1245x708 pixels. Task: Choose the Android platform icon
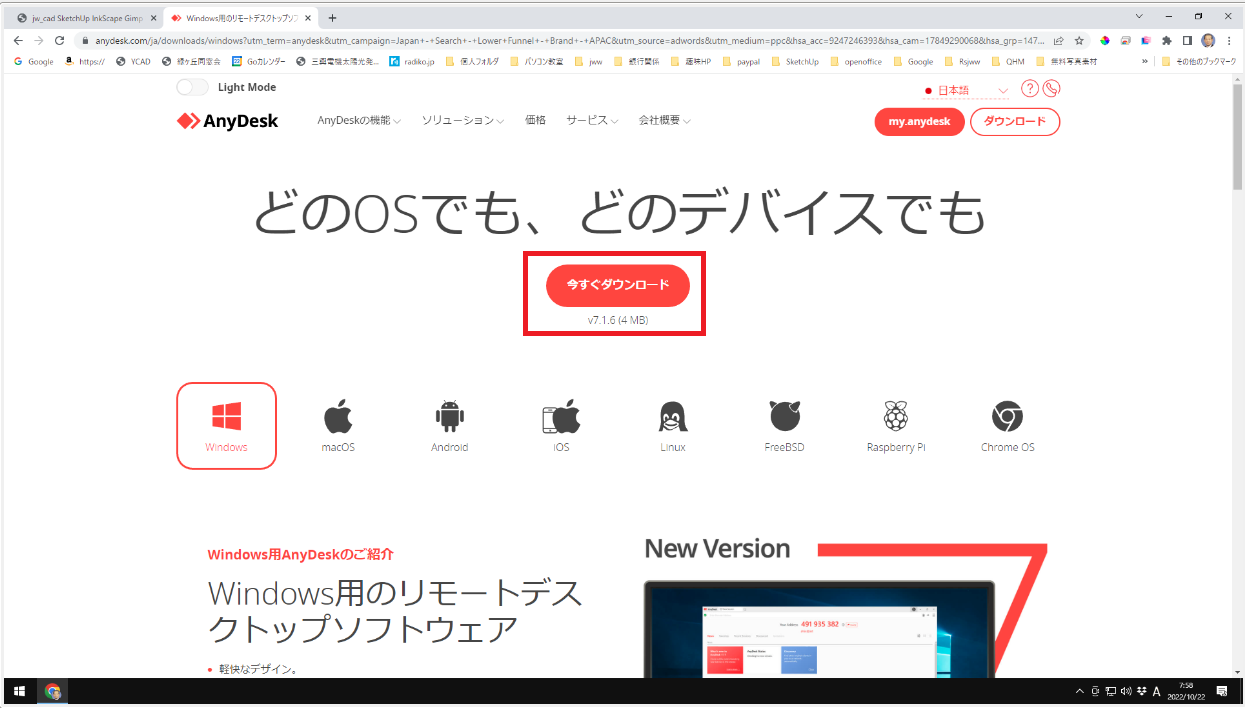450,415
